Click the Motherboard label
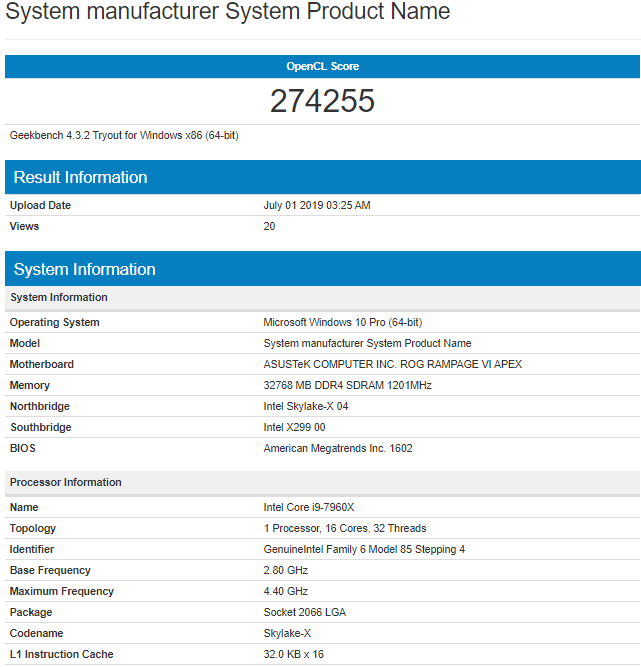The width and height of the screenshot is (641, 667). click(x=42, y=364)
